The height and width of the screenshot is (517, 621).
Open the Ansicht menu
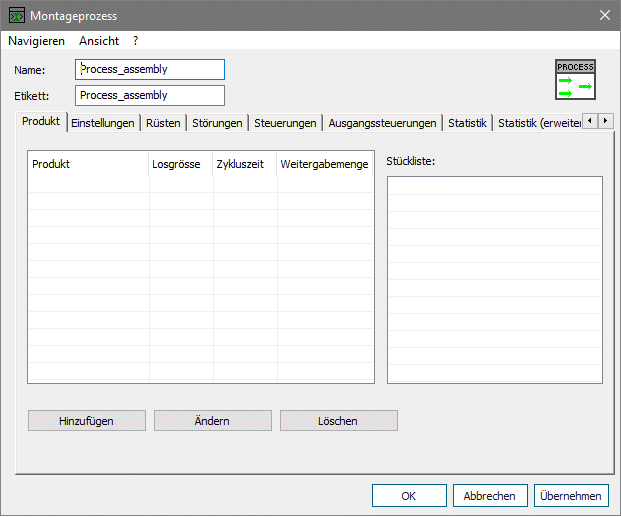click(x=99, y=41)
